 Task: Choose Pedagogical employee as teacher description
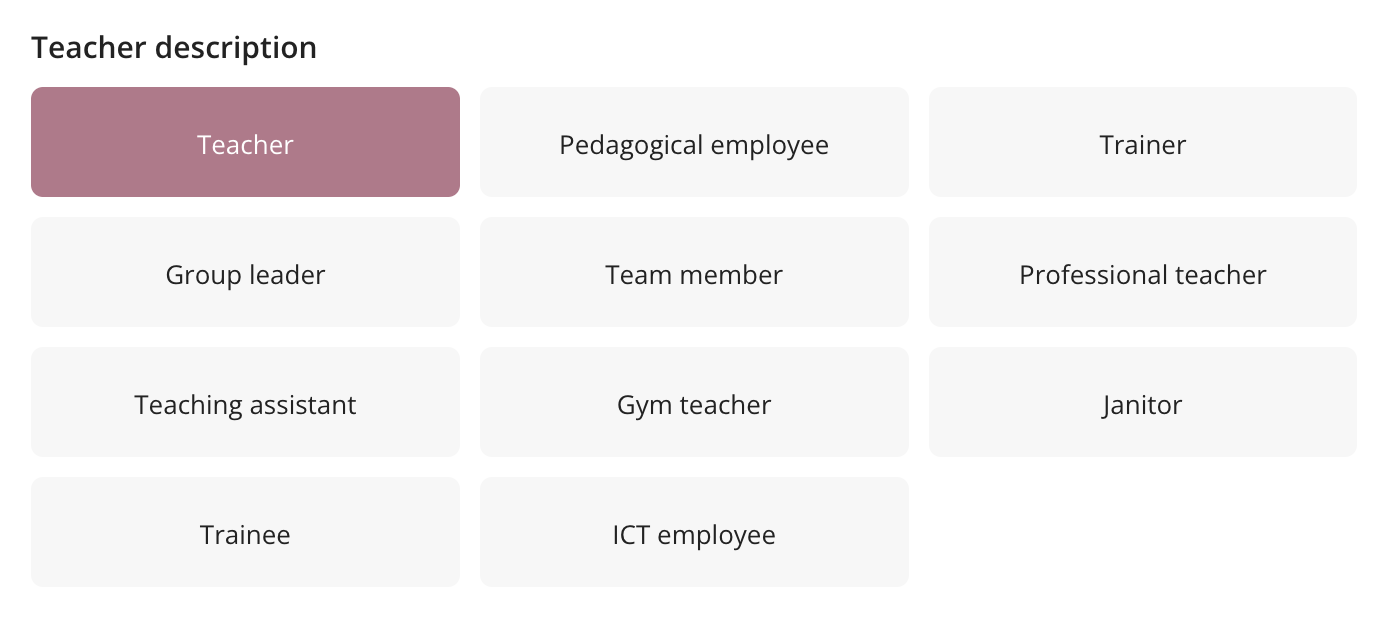coord(694,142)
